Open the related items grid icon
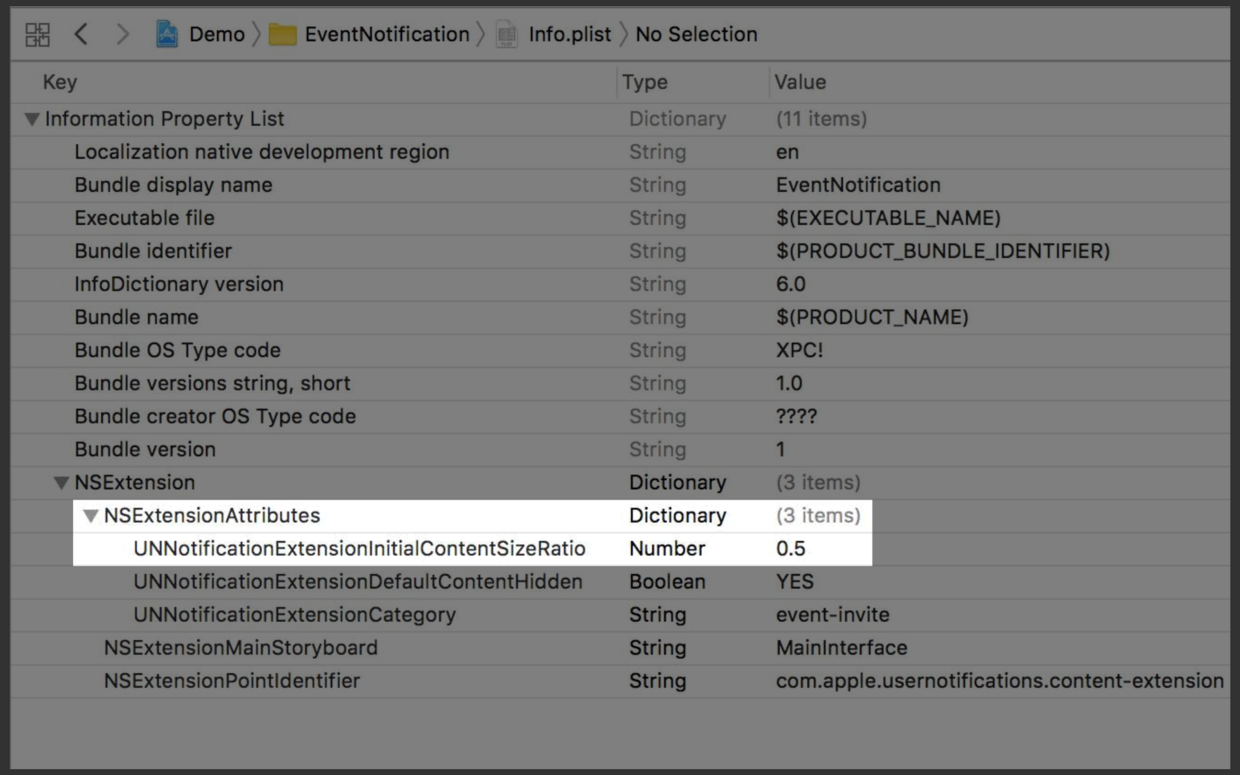 tap(38, 35)
